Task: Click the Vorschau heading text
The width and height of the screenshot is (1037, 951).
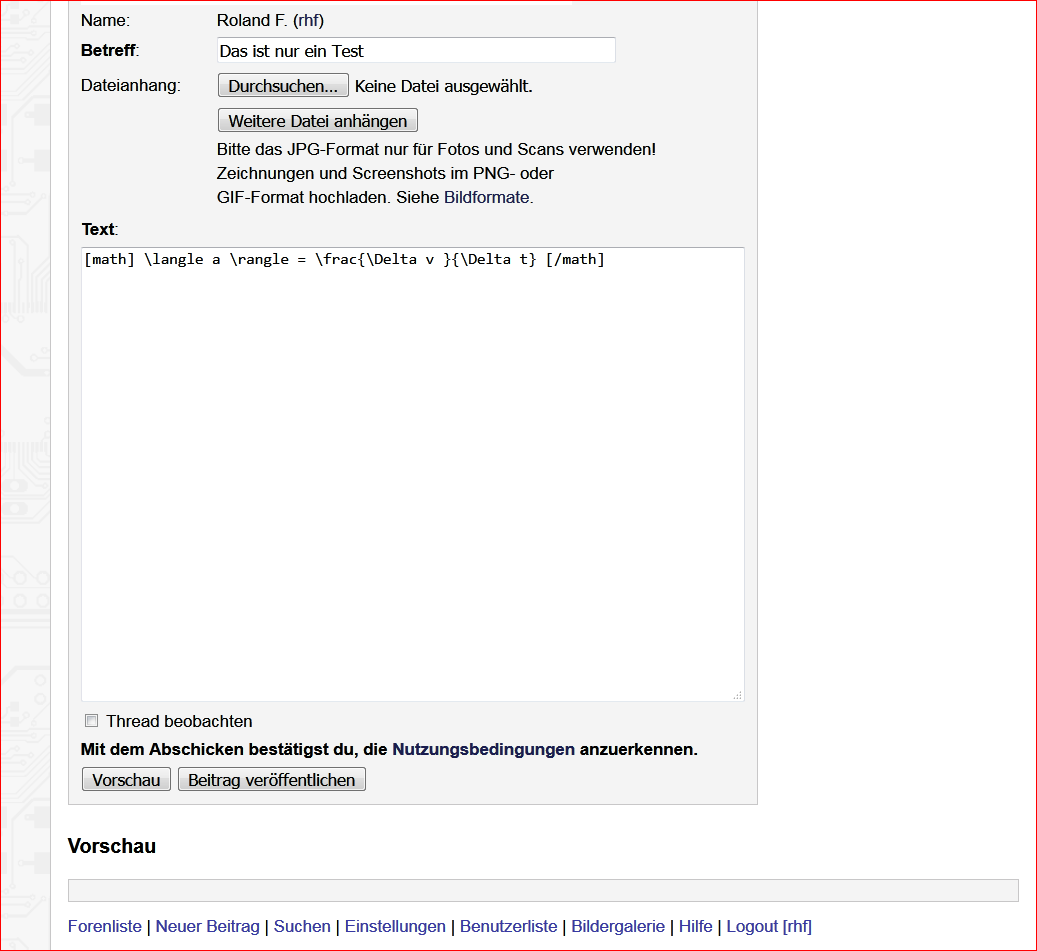Action: click(112, 846)
